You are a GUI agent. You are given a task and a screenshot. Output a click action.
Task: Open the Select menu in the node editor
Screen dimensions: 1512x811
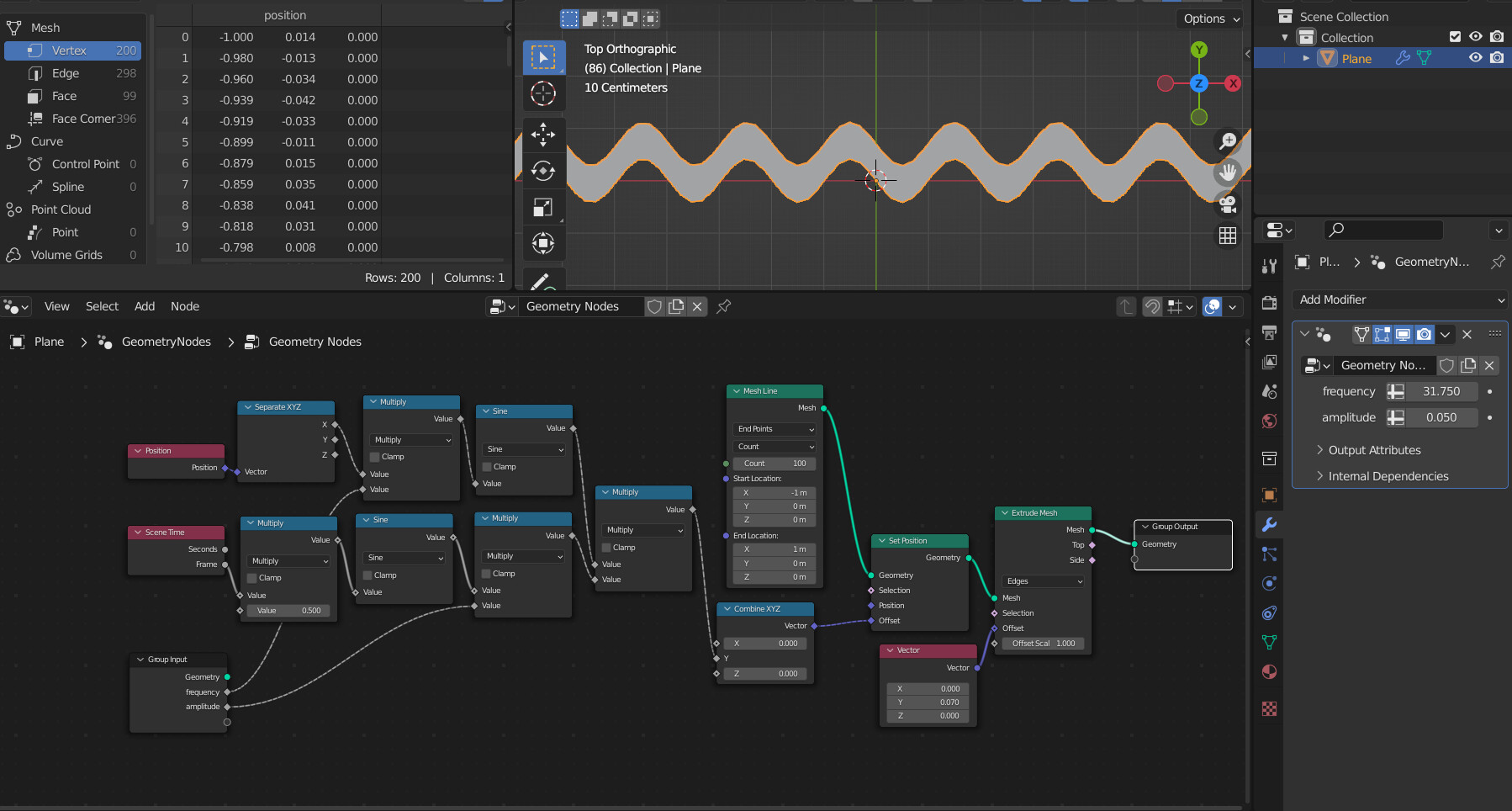pos(102,306)
